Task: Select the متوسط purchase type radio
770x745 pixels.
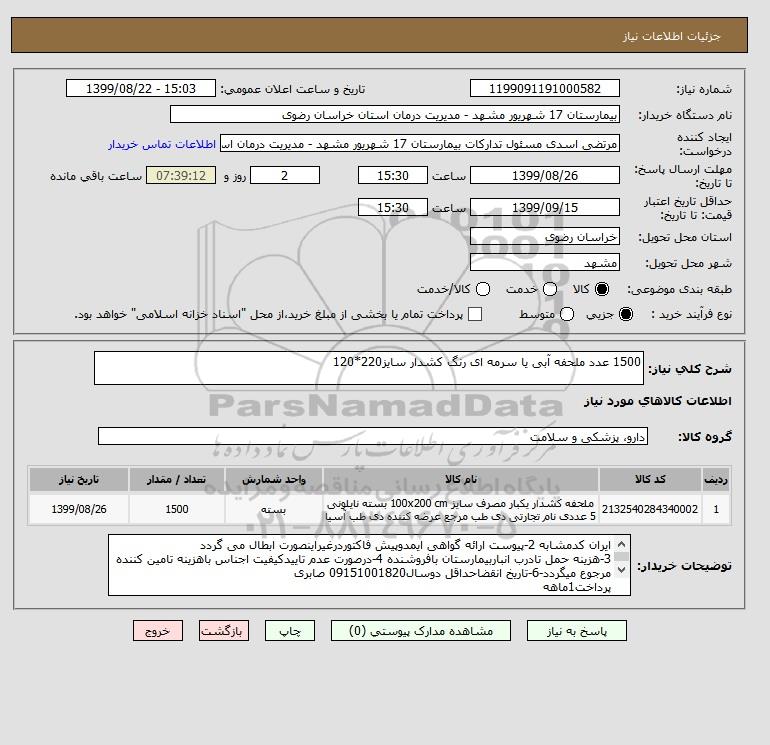Action: point(567,314)
